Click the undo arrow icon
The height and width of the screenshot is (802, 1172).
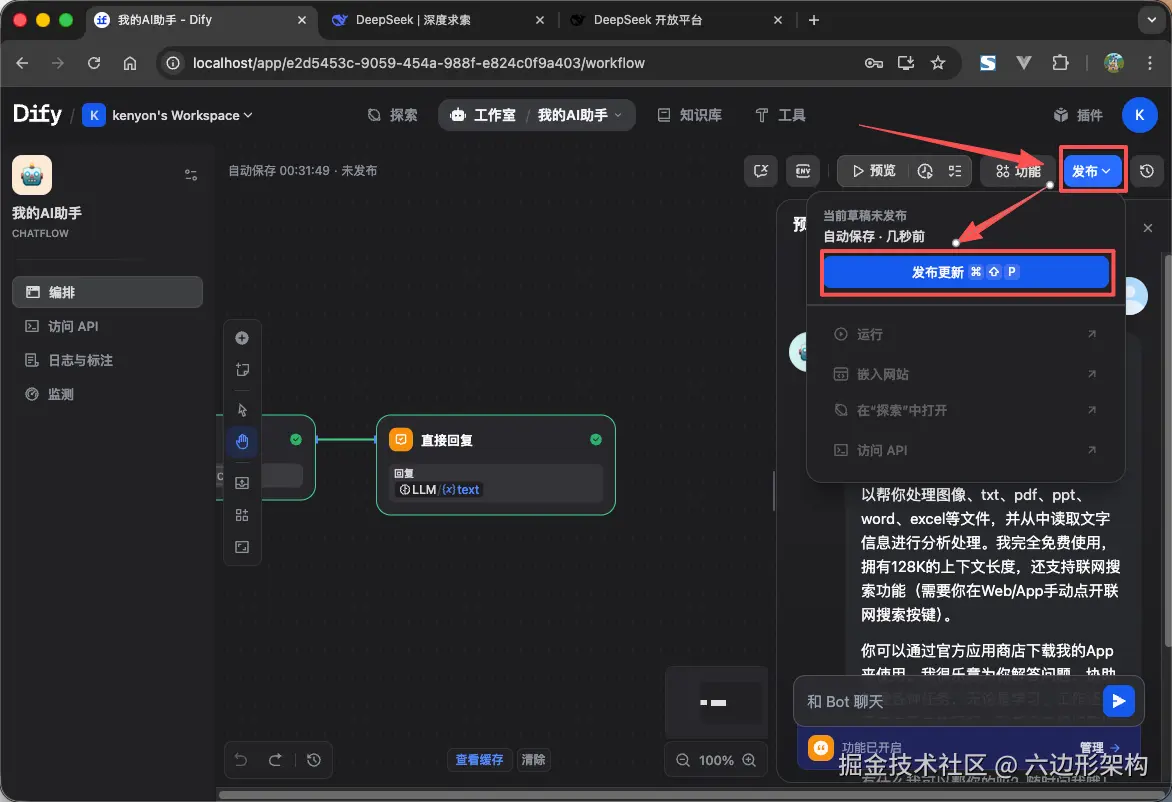point(240,760)
